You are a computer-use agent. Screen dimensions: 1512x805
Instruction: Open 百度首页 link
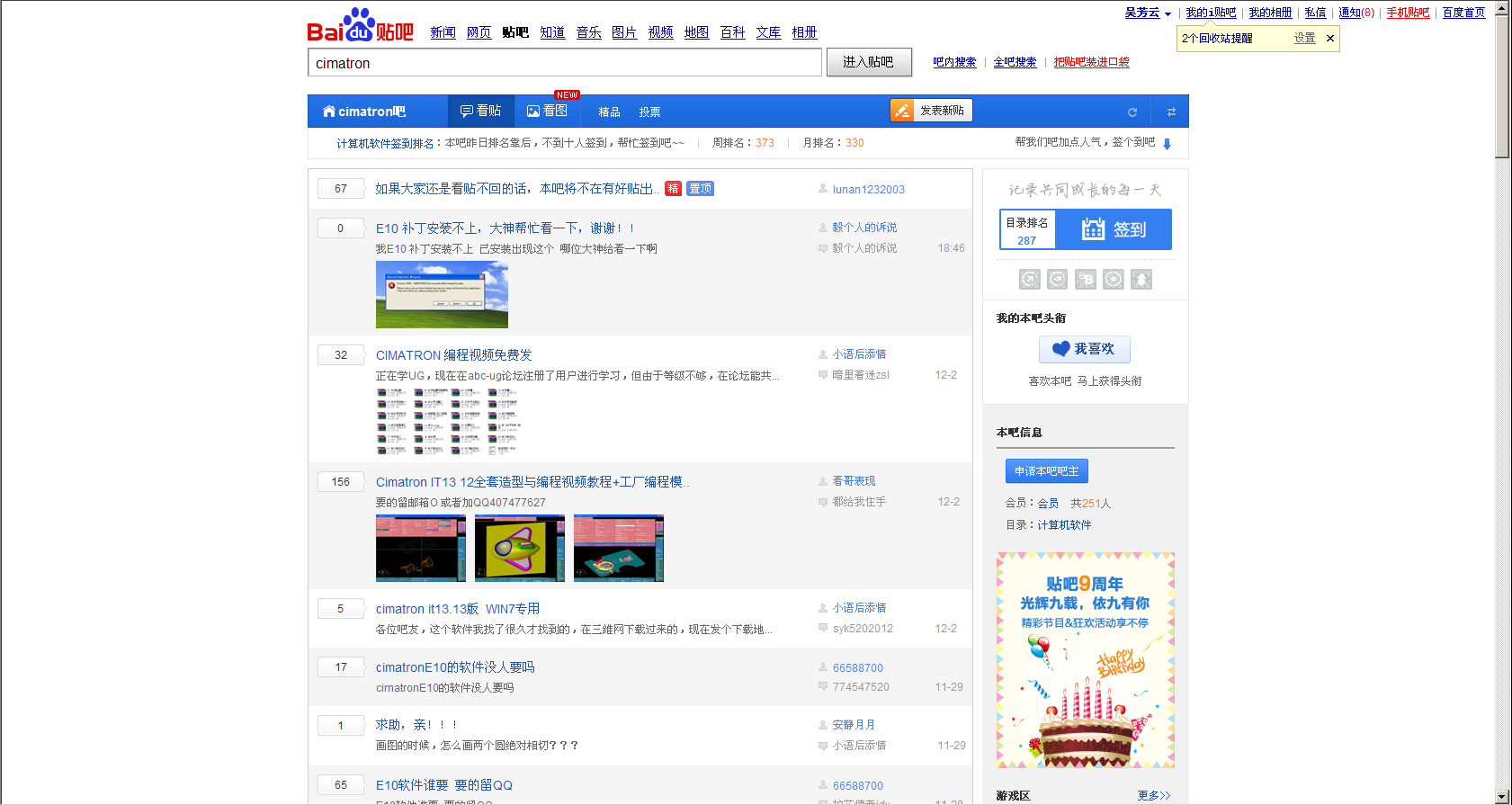coord(1463,13)
